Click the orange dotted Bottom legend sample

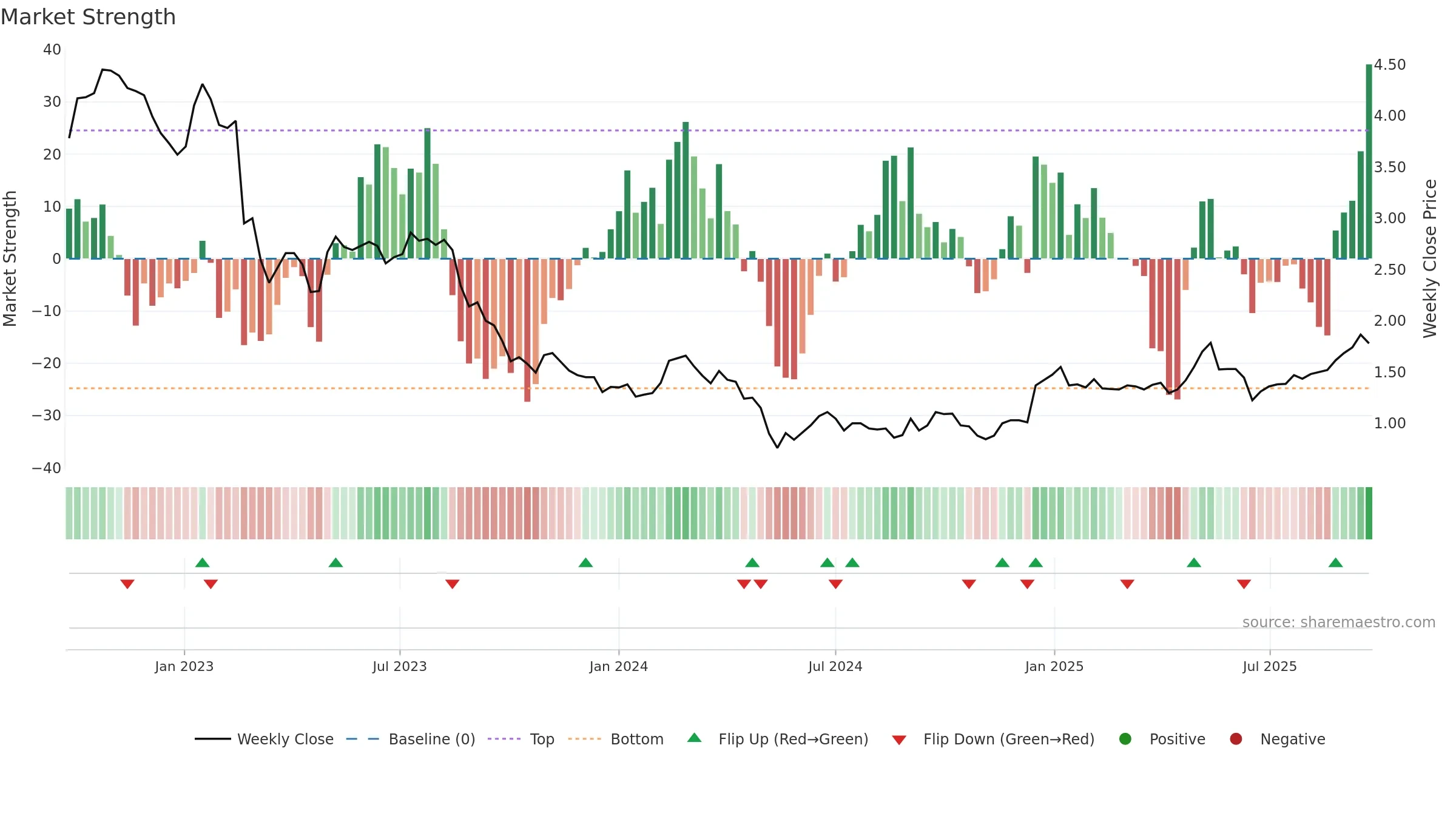(x=585, y=739)
